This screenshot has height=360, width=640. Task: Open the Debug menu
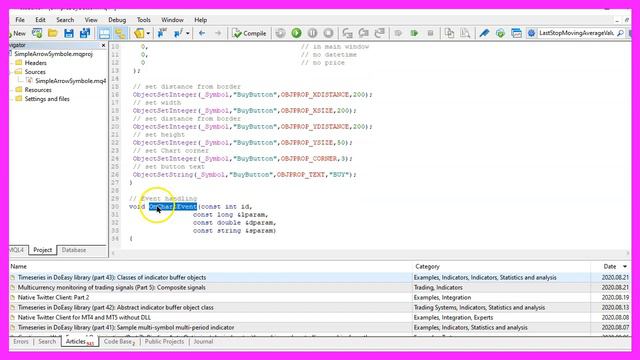pos(117,20)
